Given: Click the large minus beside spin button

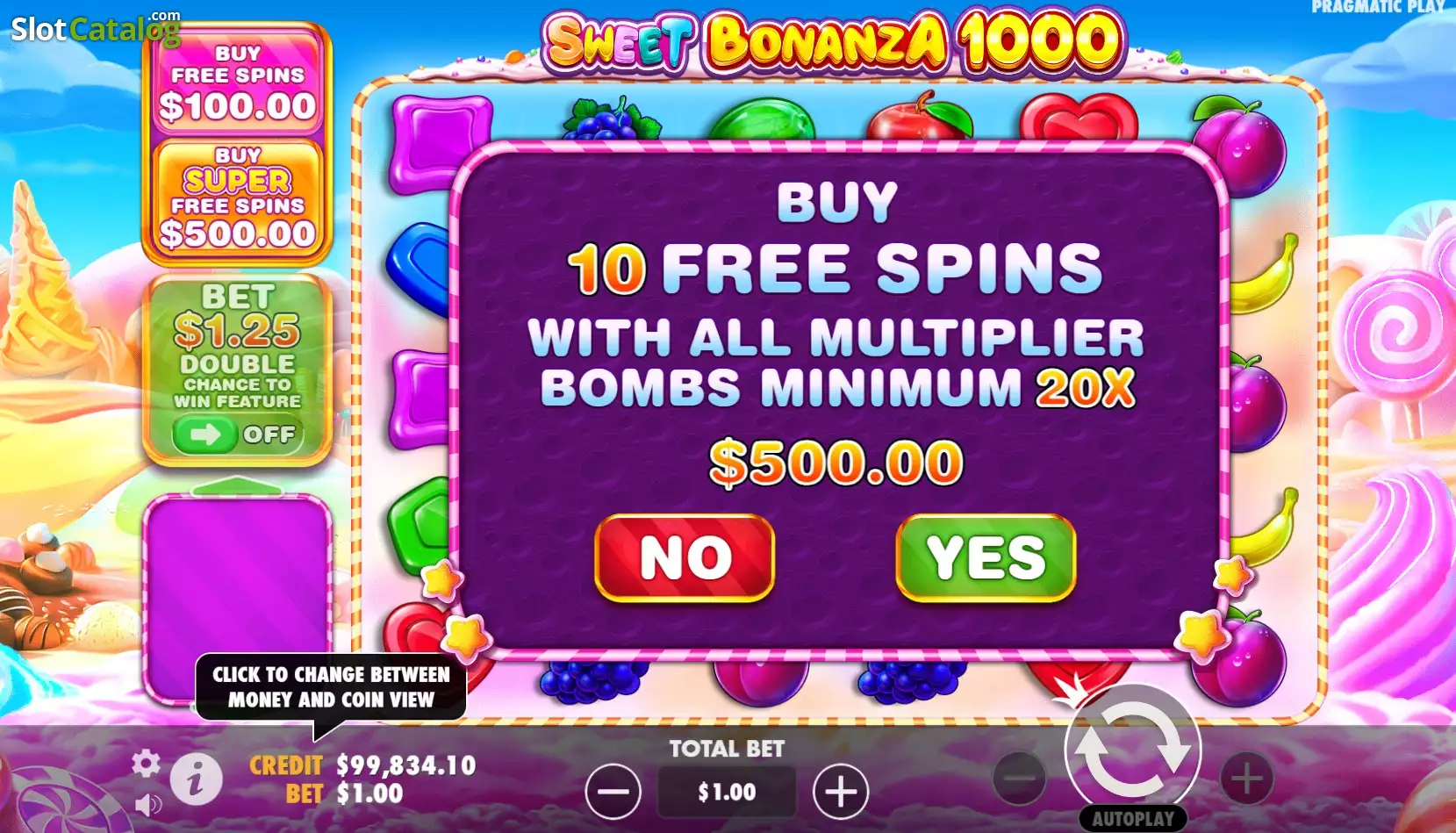Looking at the screenshot, I should pyautogui.click(x=1019, y=778).
